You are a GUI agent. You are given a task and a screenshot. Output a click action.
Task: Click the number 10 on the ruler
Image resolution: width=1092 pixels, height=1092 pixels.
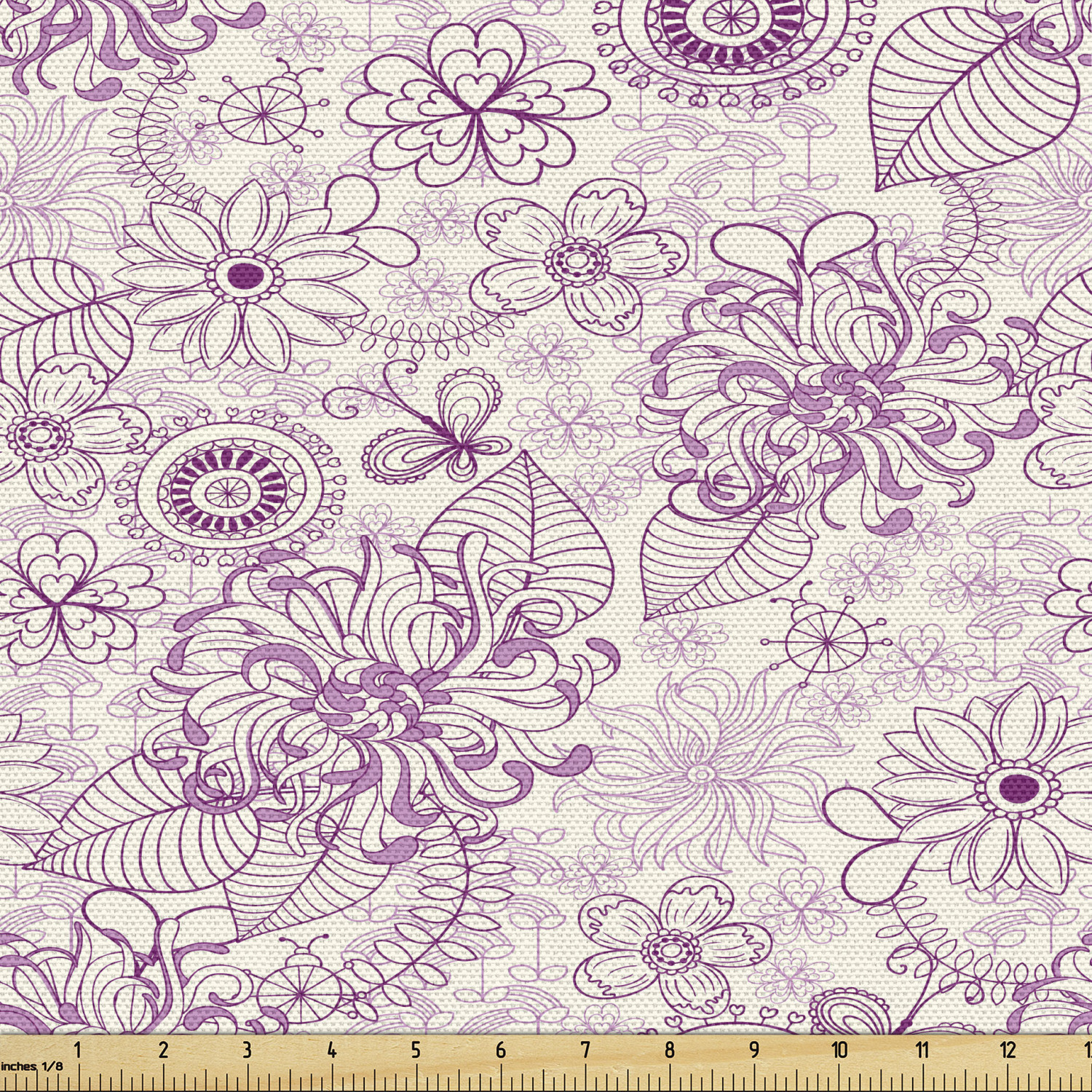(x=839, y=1050)
